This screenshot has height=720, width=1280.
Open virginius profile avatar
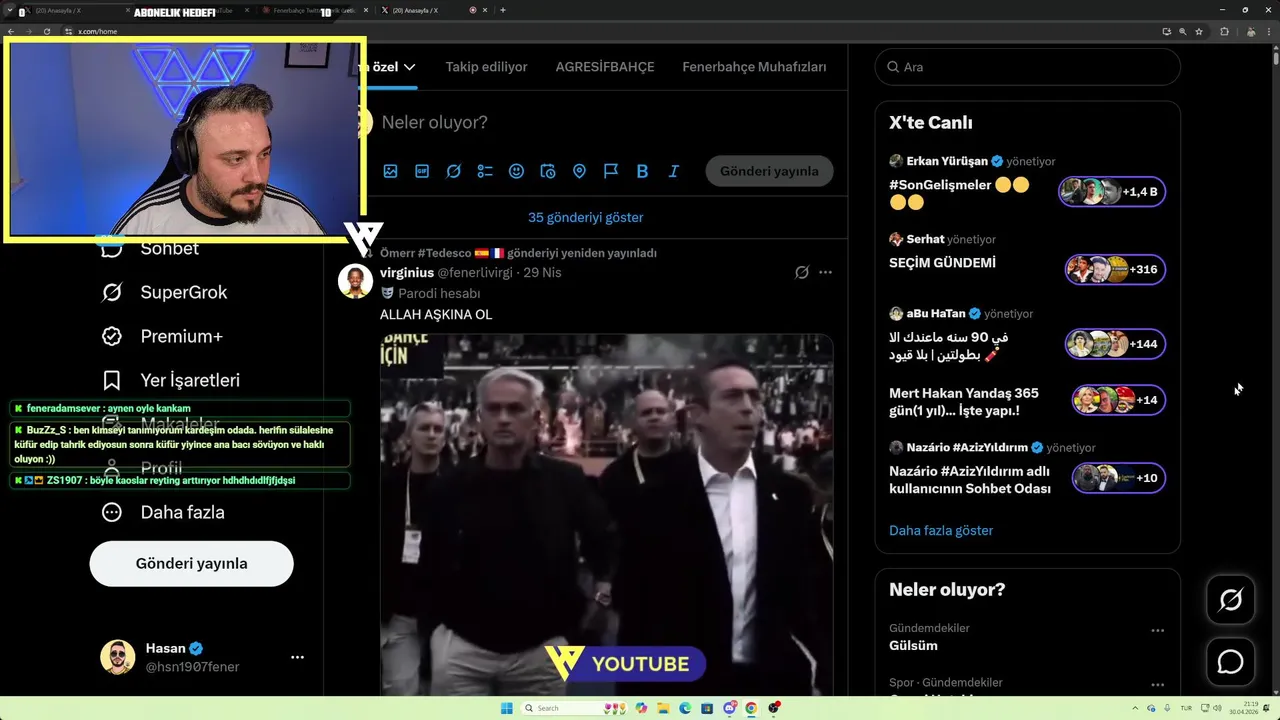[355, 281]
